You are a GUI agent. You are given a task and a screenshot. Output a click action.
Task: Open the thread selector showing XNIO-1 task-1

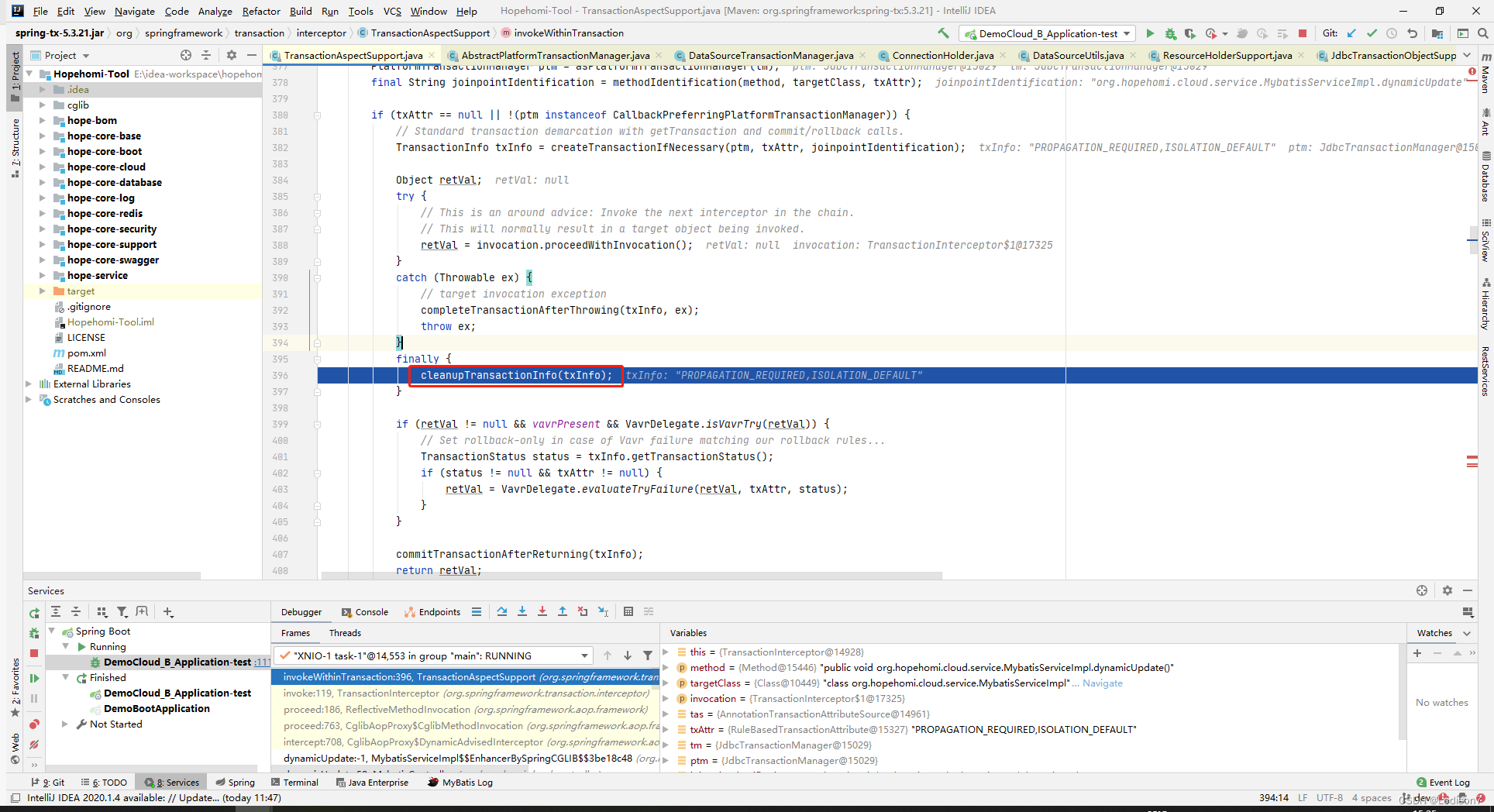pos(434,655)
